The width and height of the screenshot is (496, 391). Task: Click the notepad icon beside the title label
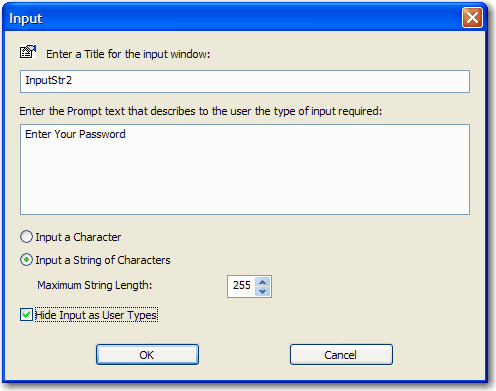pyautogui.click(x=28, y=52)
